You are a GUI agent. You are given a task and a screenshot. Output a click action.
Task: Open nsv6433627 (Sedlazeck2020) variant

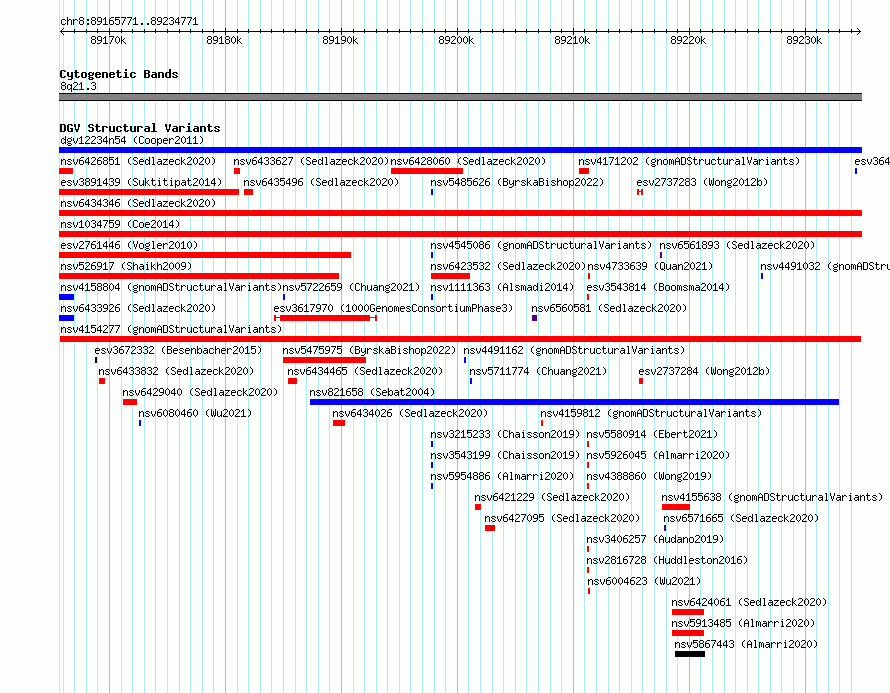pyautogui.click(x=311, y=161)
